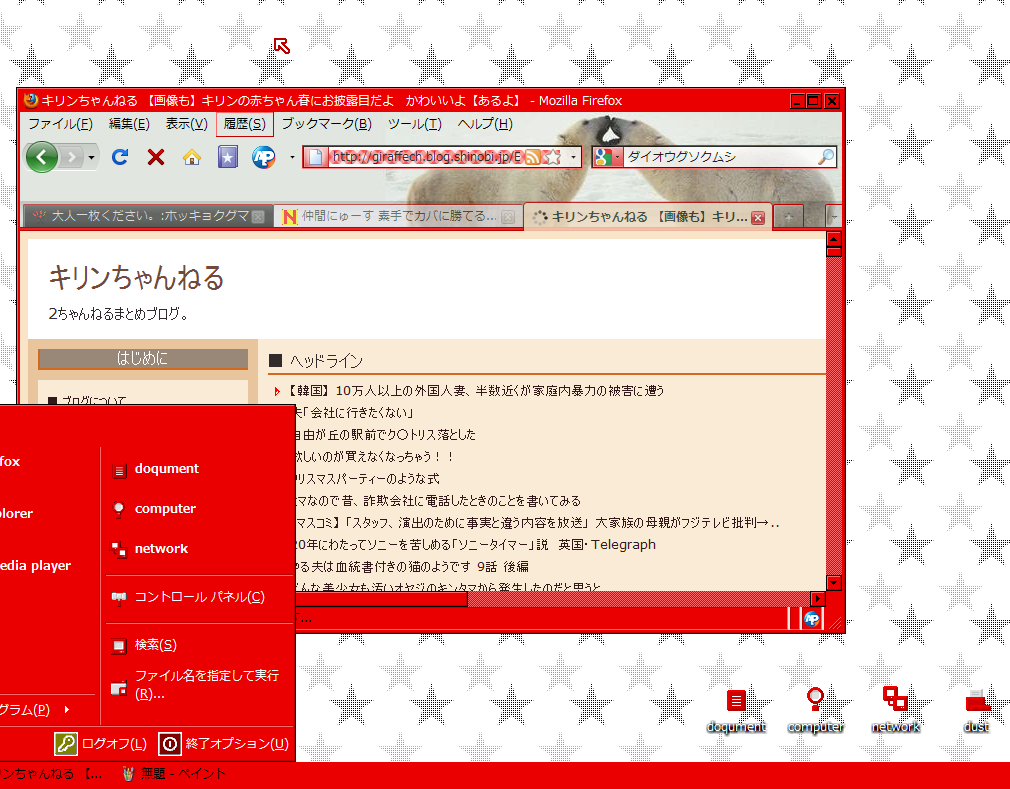This screenshot has width=1010, height=789.
Task: Click ログオフ(L) button
Action: (x=101, y=744)
